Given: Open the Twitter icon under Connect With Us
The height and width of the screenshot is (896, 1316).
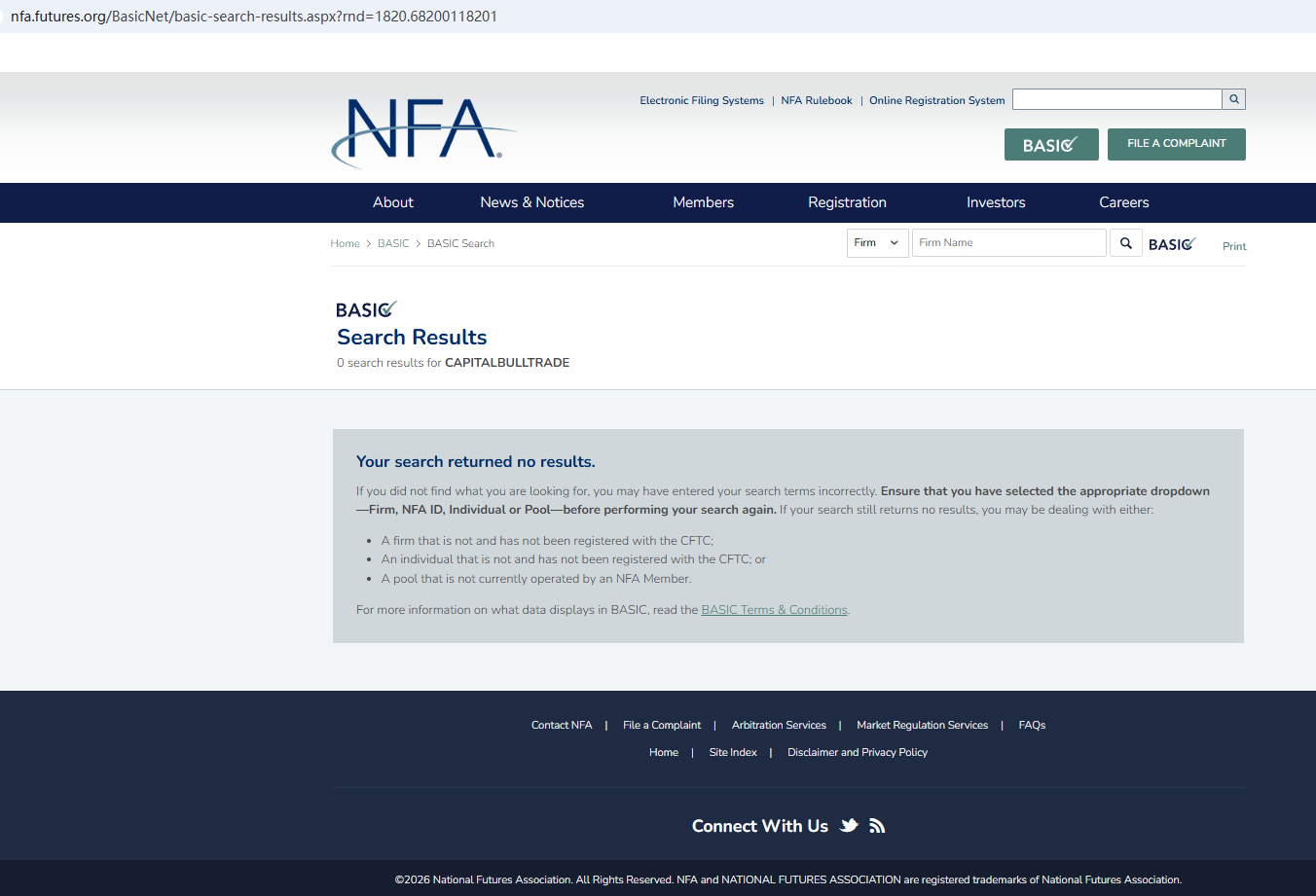Looking at the screenshot, I should click(850, 826).
